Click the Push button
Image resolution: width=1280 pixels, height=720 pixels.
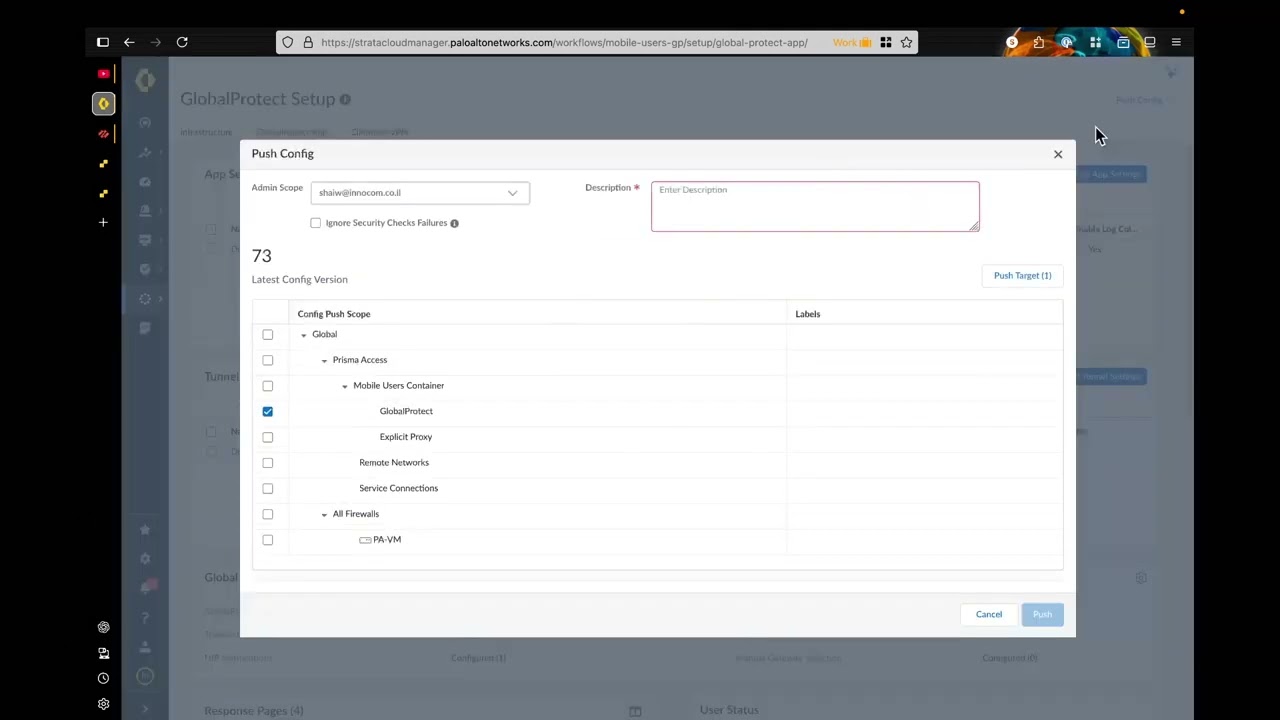[1042, 614]
